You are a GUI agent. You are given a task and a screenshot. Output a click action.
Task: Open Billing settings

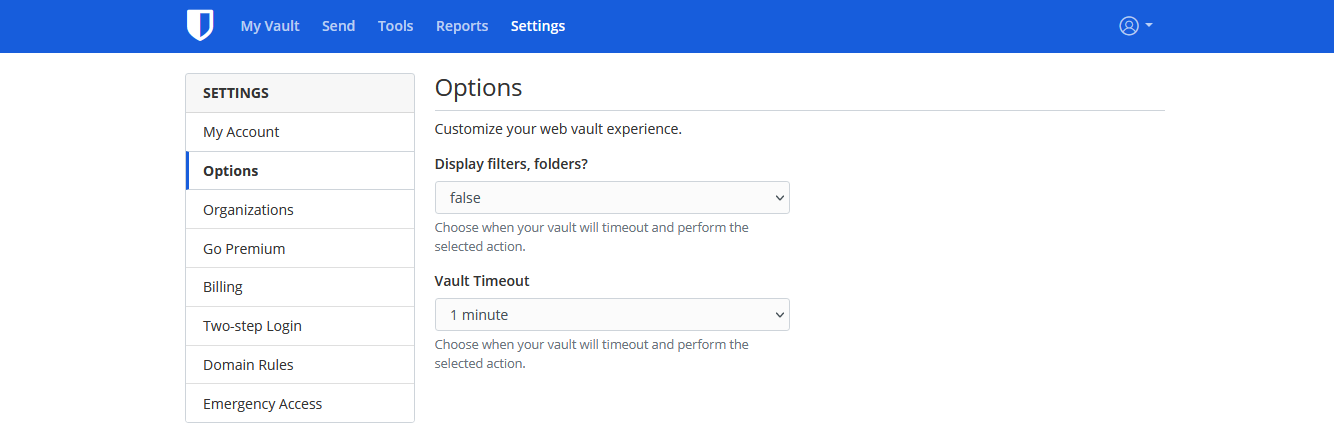click(300, 287)
